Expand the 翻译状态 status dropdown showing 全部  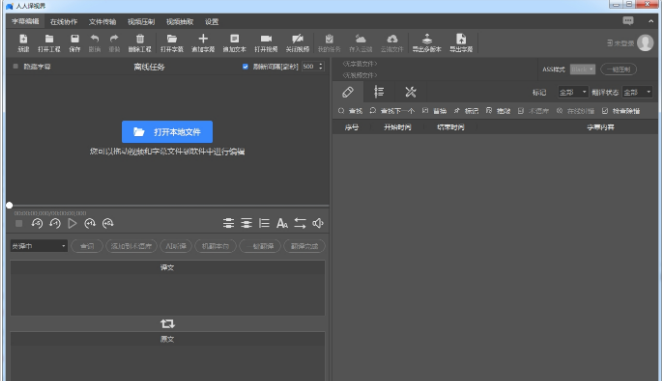[x=638, y=92]
